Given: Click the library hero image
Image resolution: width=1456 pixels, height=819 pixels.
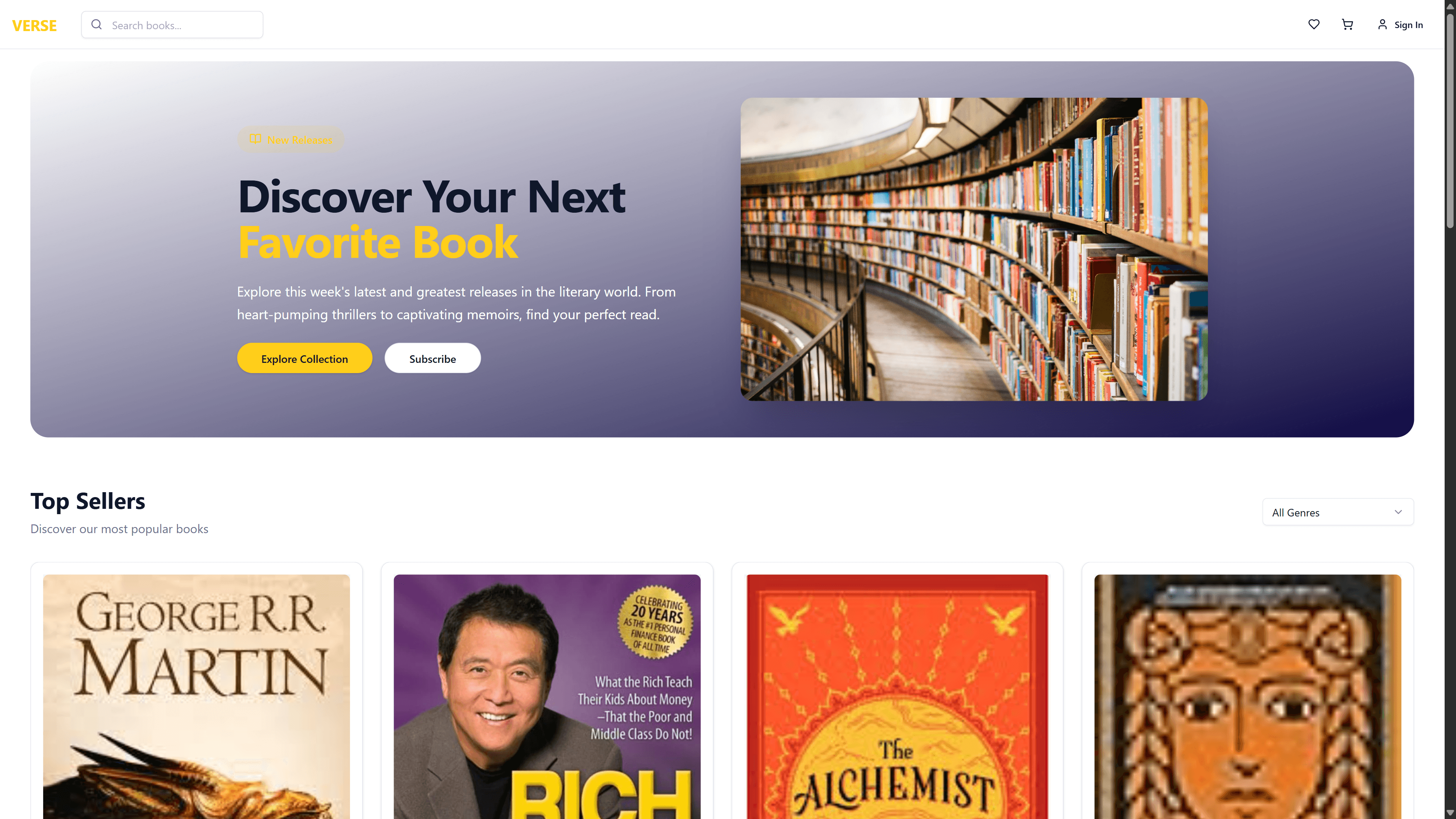Looking at the screenshot, I should tap(974, 249).
